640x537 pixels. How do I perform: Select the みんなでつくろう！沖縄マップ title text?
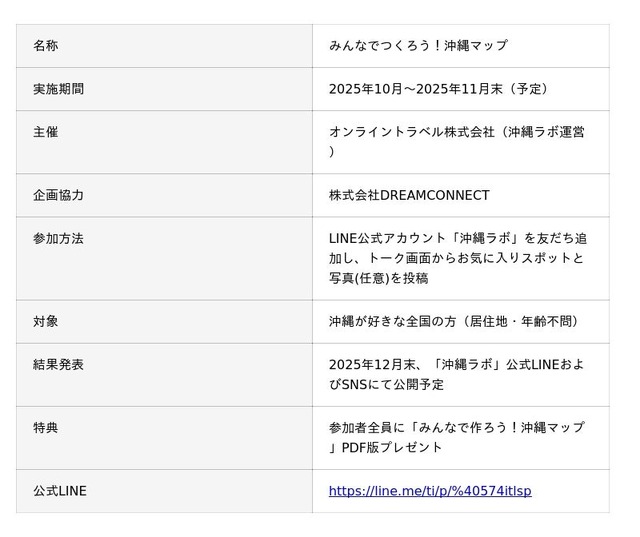[418, 46]
